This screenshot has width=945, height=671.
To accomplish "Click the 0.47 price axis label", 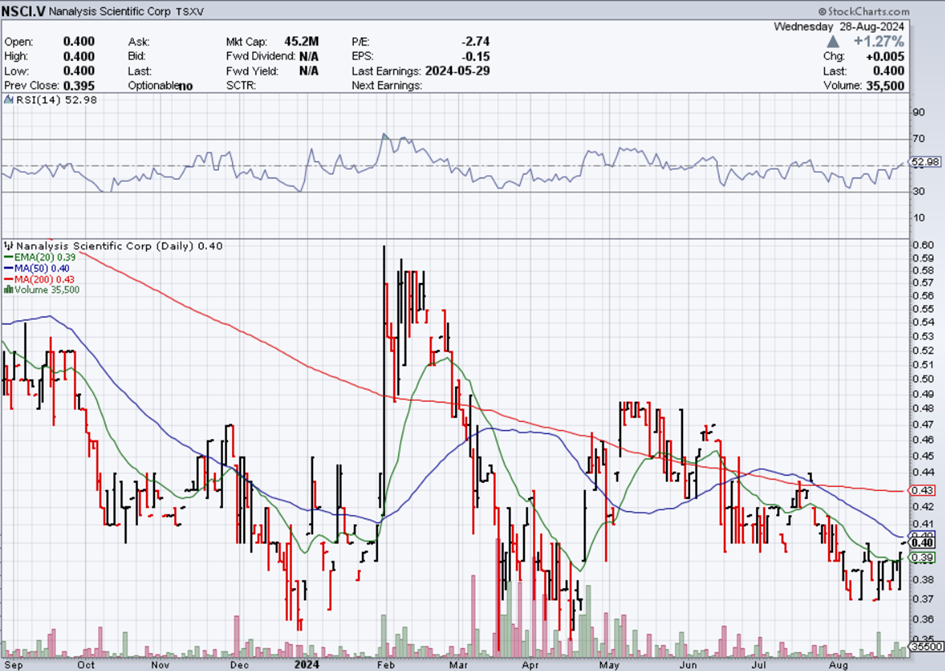I will tap(923, 424).
